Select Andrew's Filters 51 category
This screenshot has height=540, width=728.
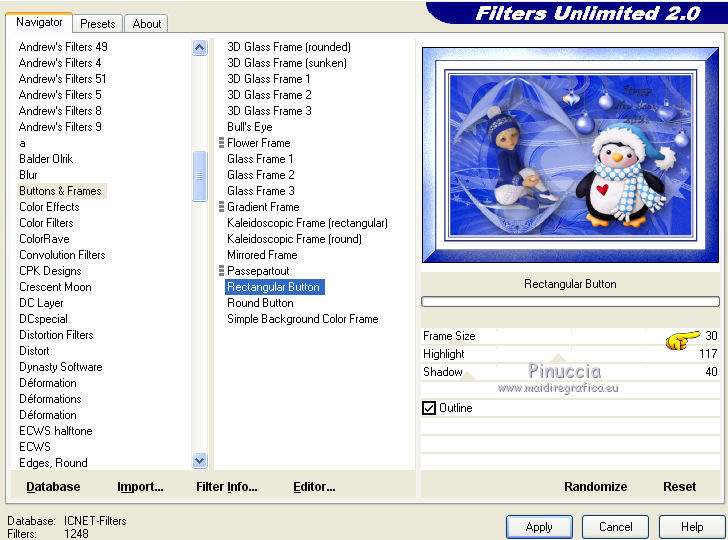(63, 79)
